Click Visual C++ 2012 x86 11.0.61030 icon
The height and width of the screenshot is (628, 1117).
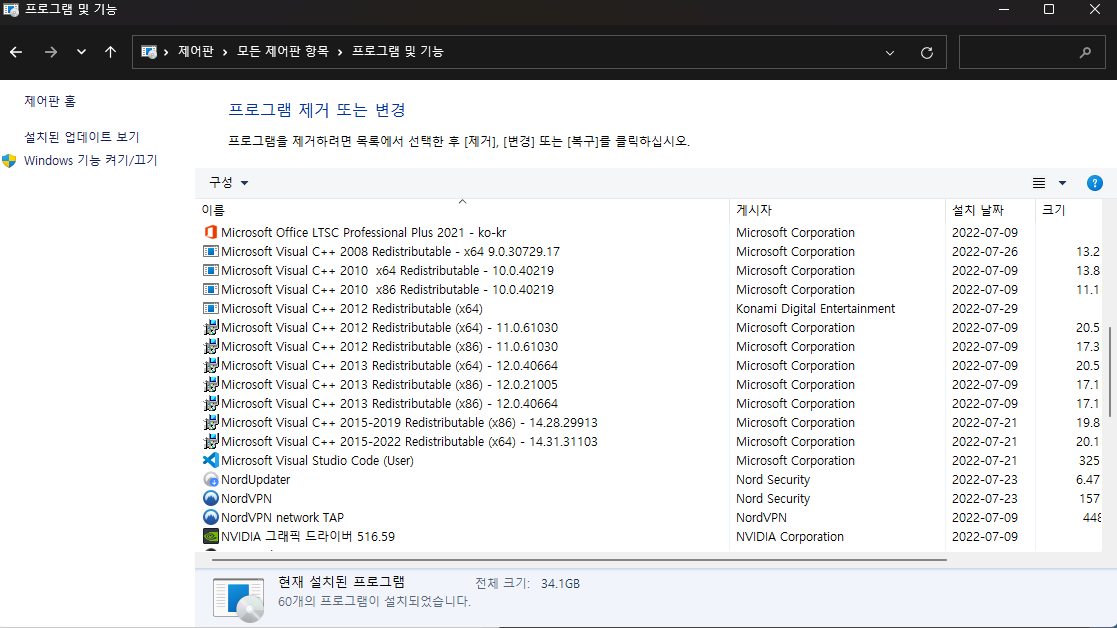point(210,347)
